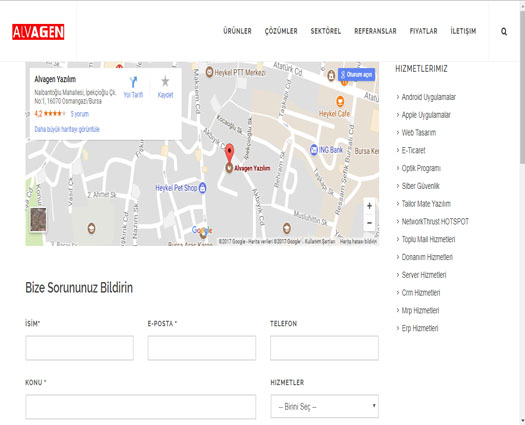Click the Heykel PTT Merkezi marker

[x=210, y=72]
